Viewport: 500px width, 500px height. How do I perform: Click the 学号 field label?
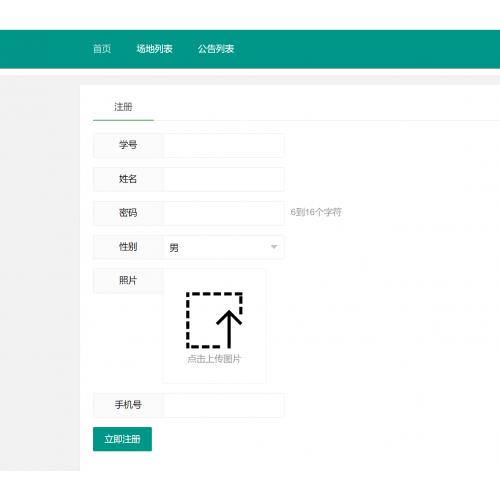pos(128,145)
